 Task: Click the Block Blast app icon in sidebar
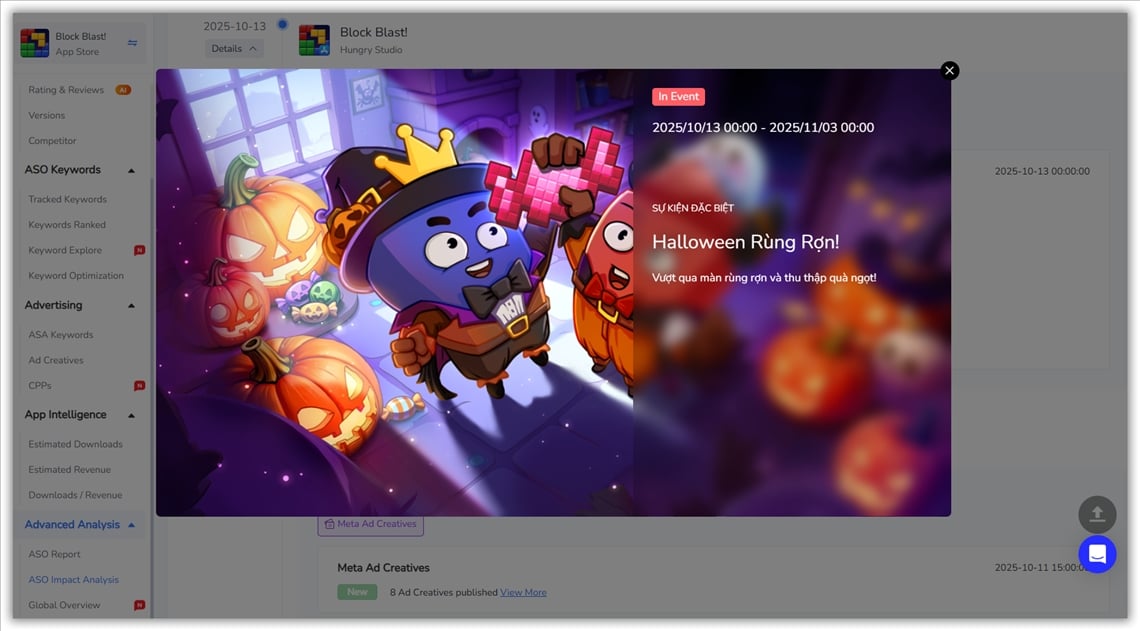coord(35,43)
